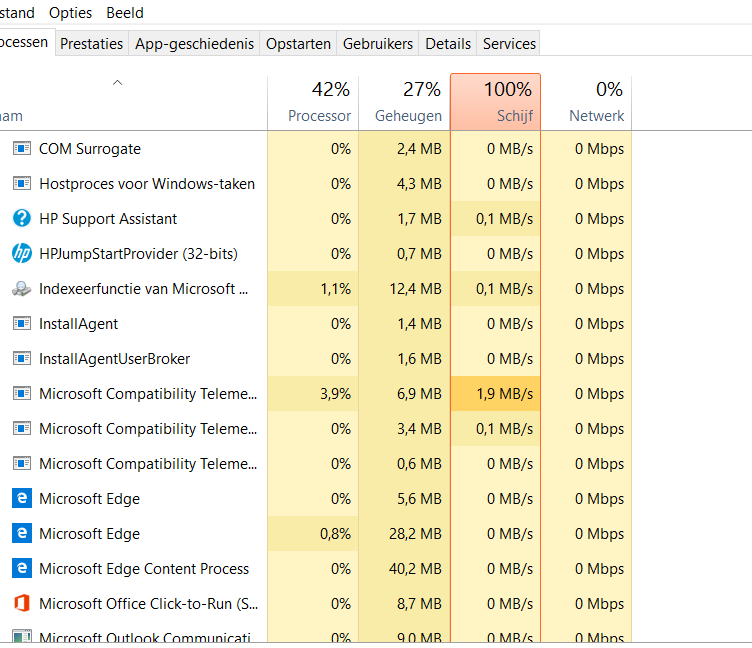The width and height of the screenshot is (752, 648).
Task: Click the Microsoft Edge Content Process icon
Action: click(x=22, y=569)
